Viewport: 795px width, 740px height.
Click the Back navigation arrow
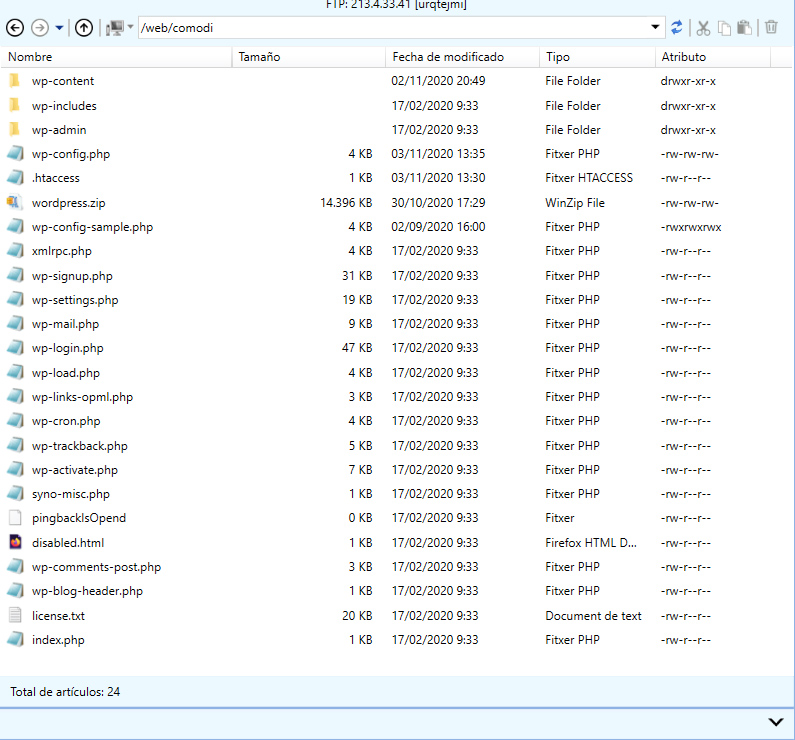coord(15,28)
